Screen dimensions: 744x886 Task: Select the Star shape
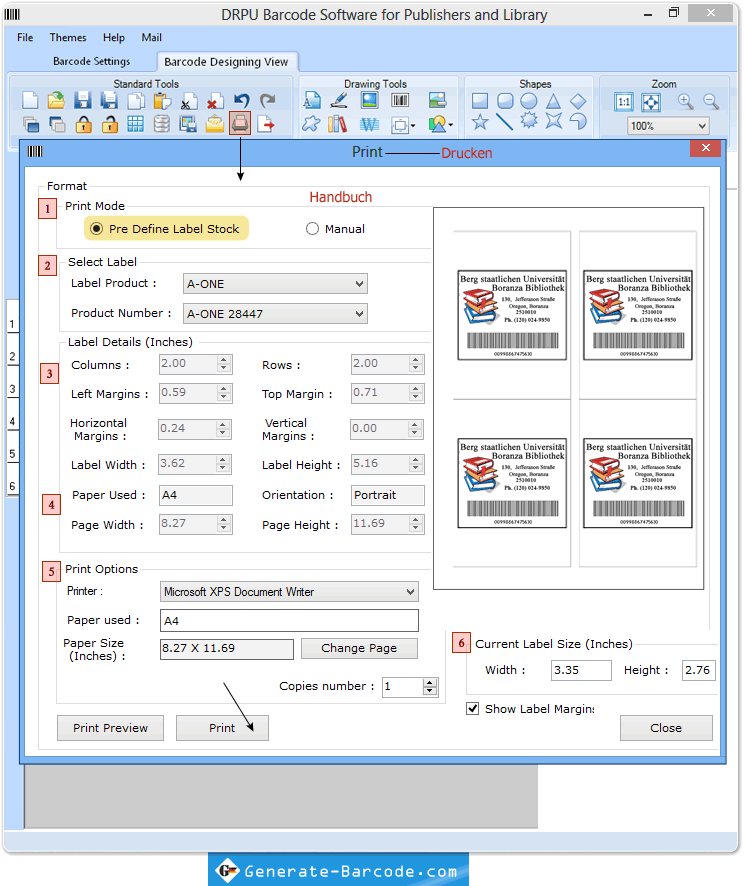click(480, 121)
